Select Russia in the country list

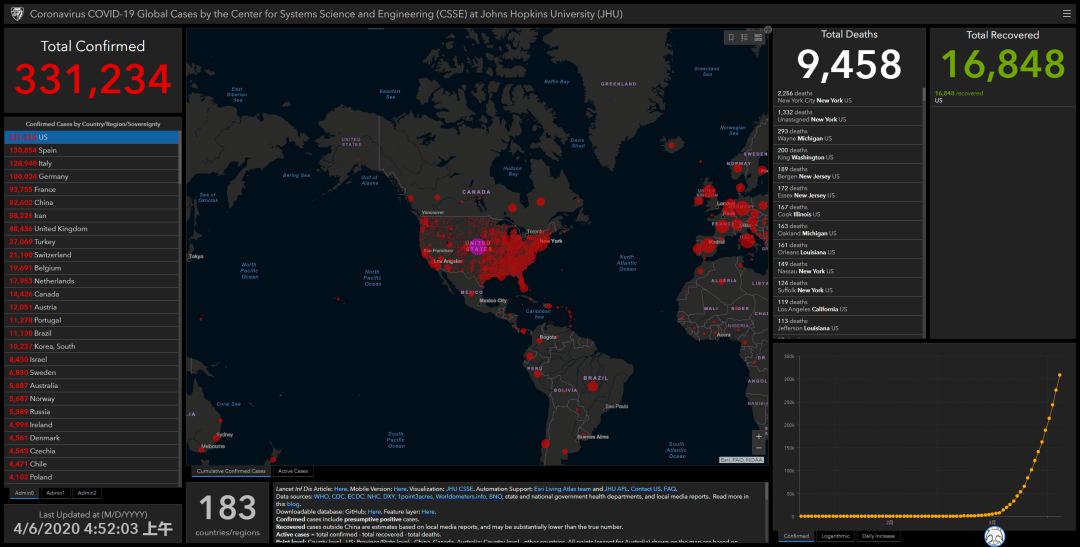(x=92, y=412)
